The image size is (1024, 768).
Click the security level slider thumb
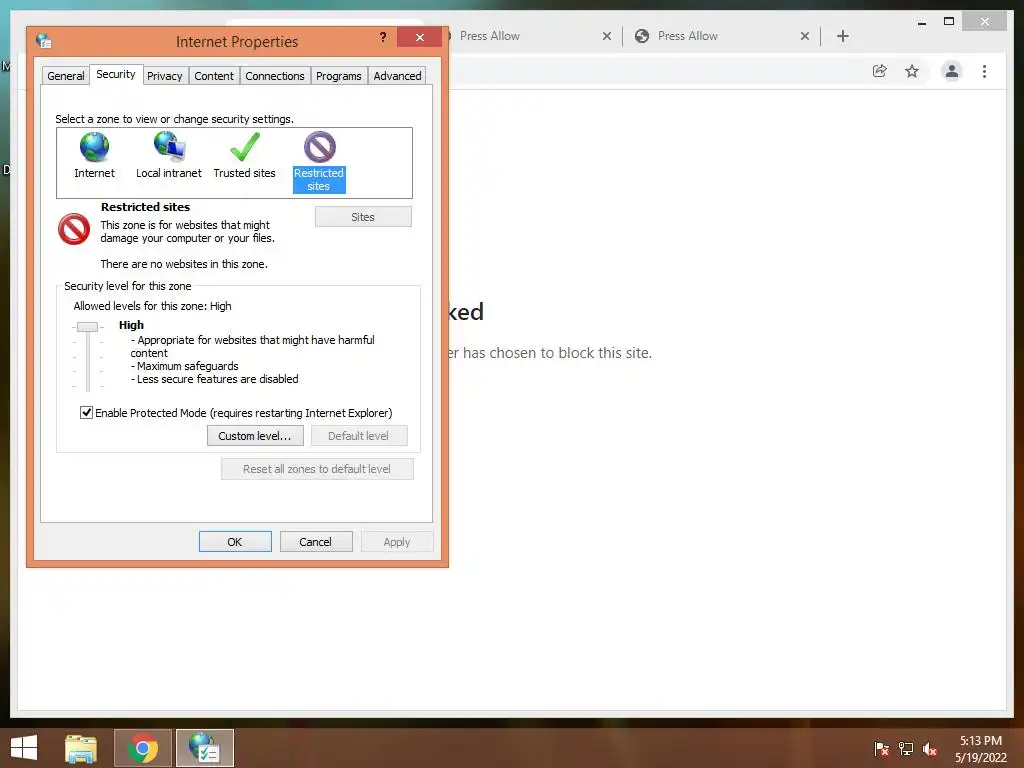pyautogui.click(x=88, y=327)
